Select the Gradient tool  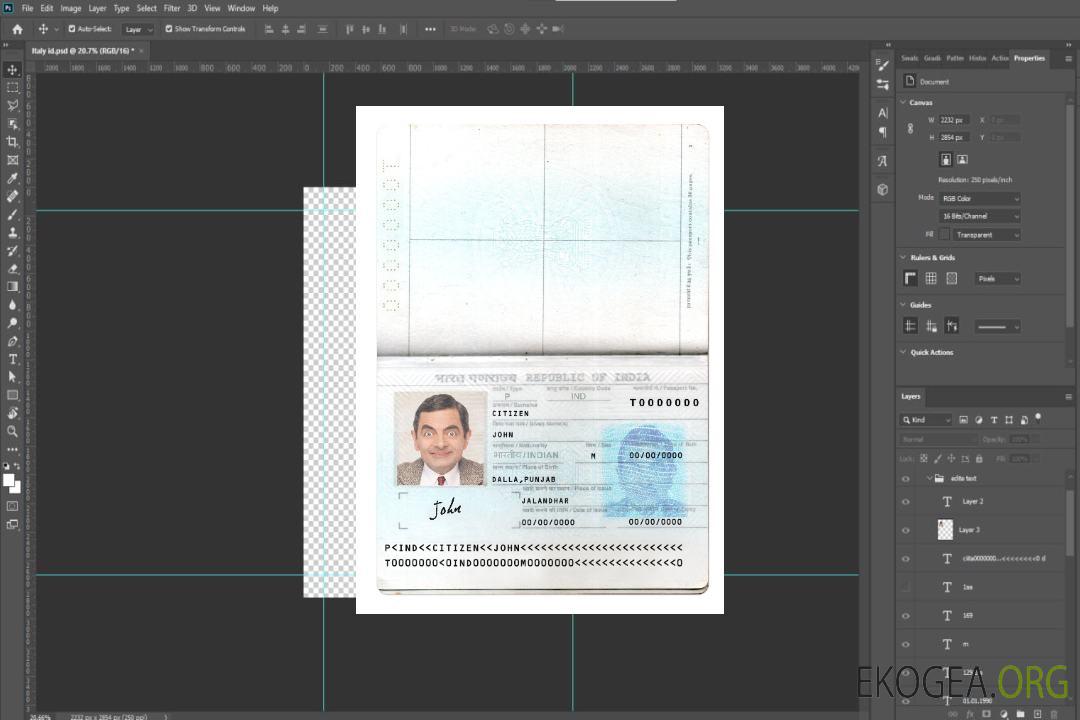click(12, 287)
